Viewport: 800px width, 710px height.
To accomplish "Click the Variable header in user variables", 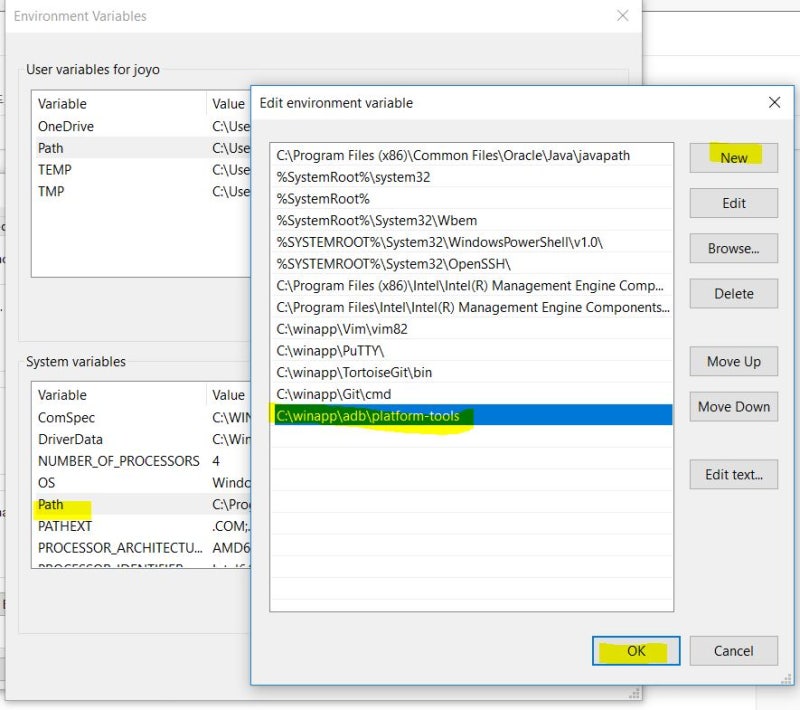I will (119, 104).
